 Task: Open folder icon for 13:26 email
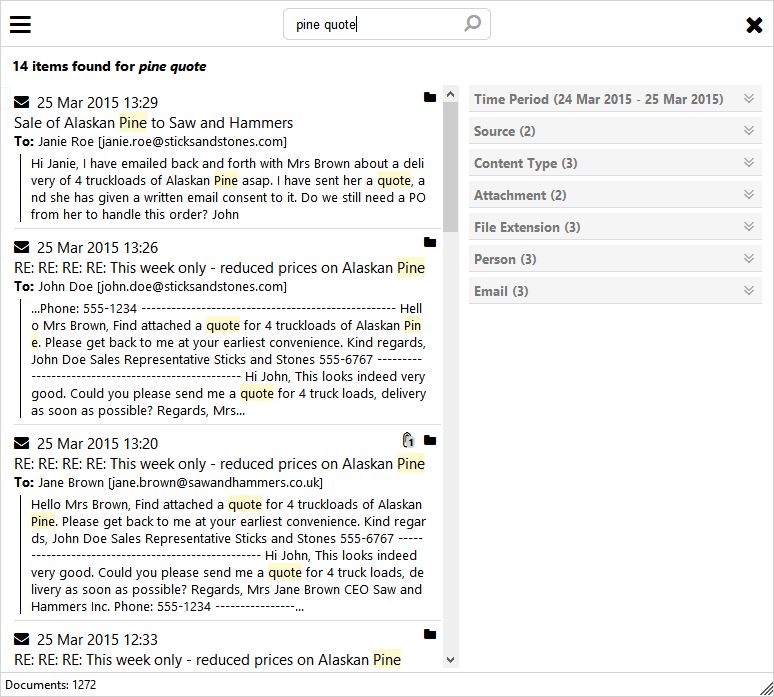point(430,242)
